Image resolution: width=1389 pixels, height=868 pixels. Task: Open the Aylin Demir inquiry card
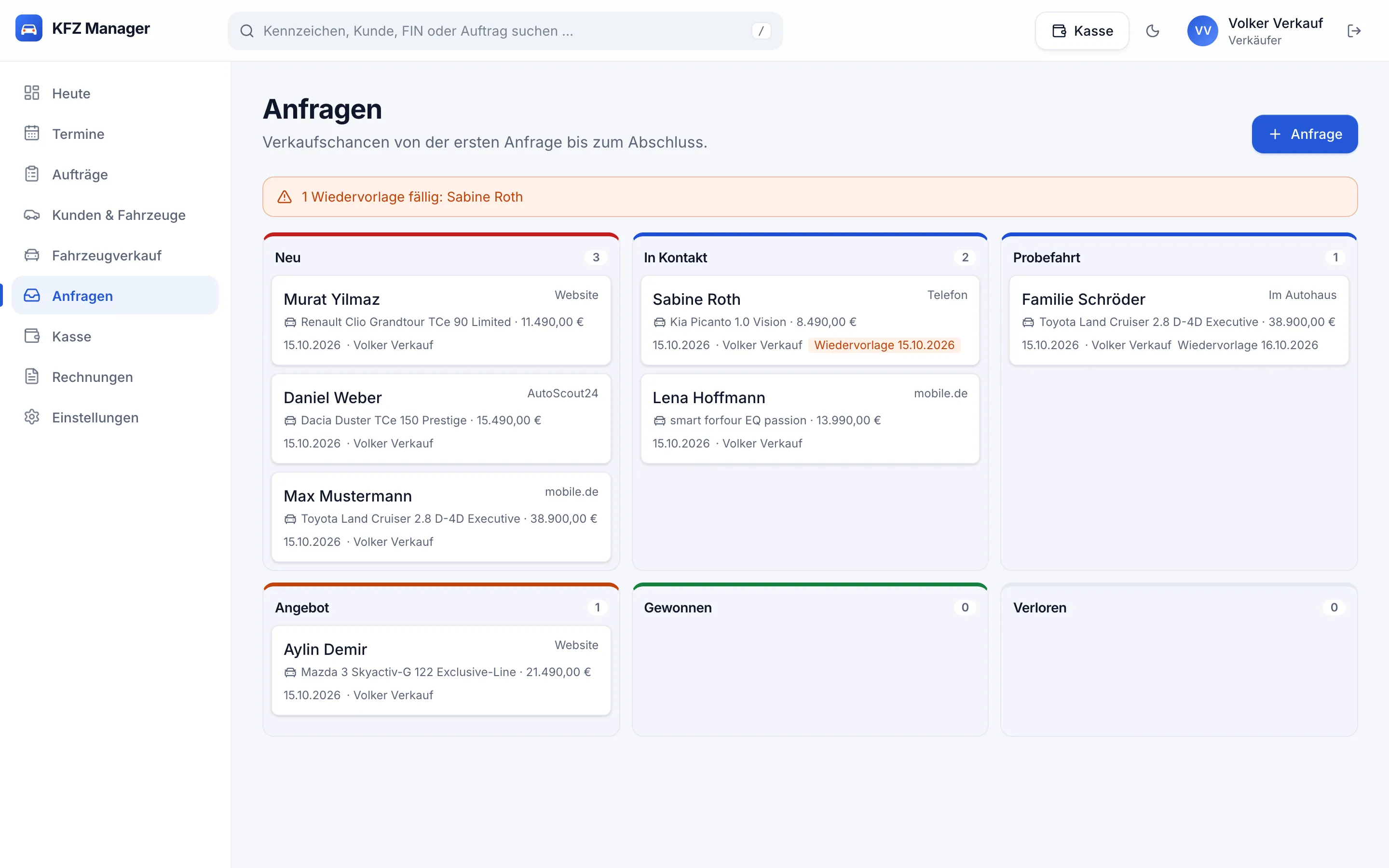pyautogui.click(x=441, y=670)
